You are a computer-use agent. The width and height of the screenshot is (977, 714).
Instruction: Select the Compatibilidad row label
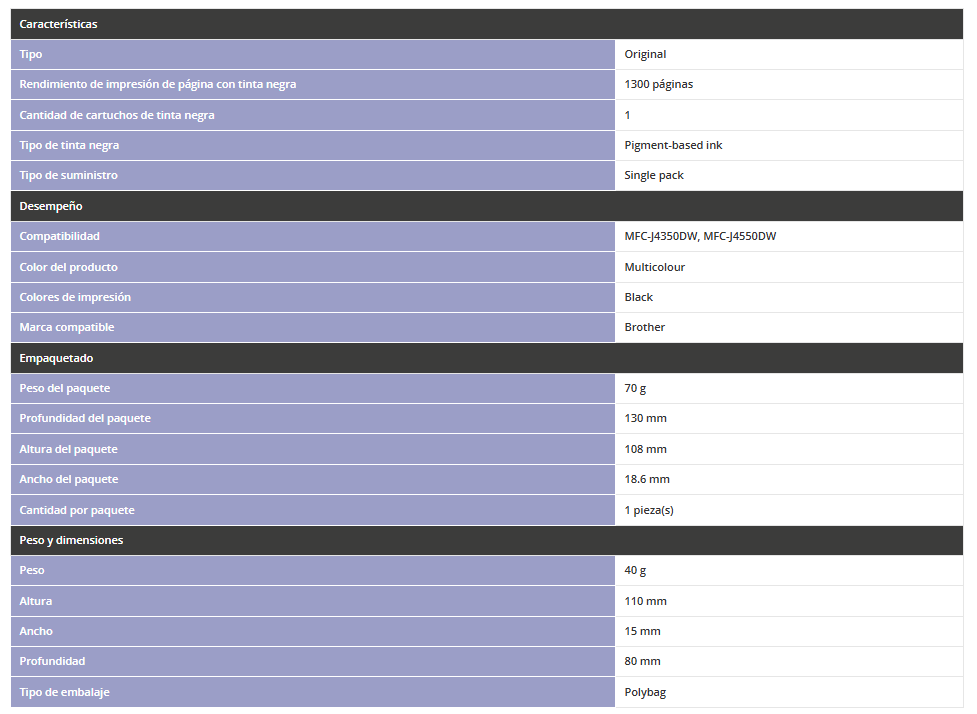pyautogui.click(x=59, y=236)
